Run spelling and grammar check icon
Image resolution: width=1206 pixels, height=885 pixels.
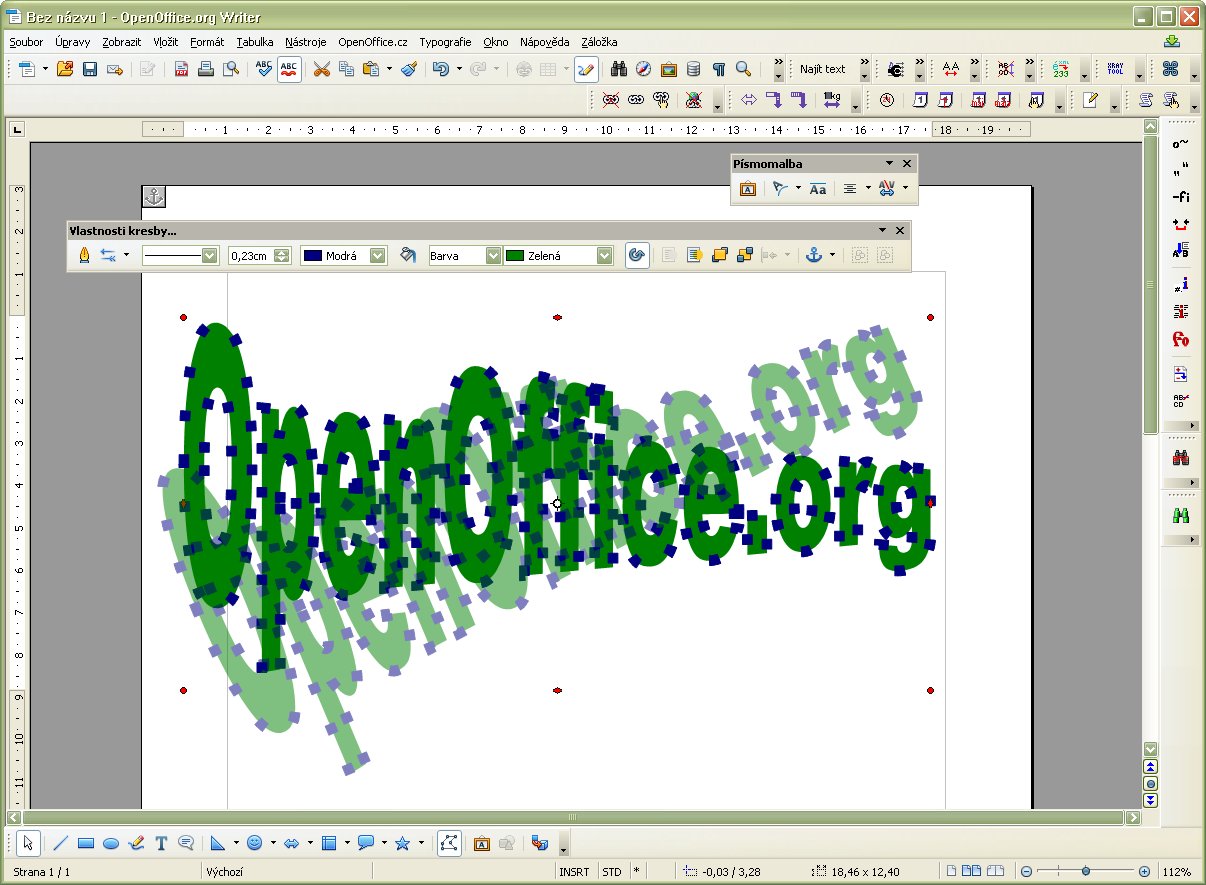point(264,69)
